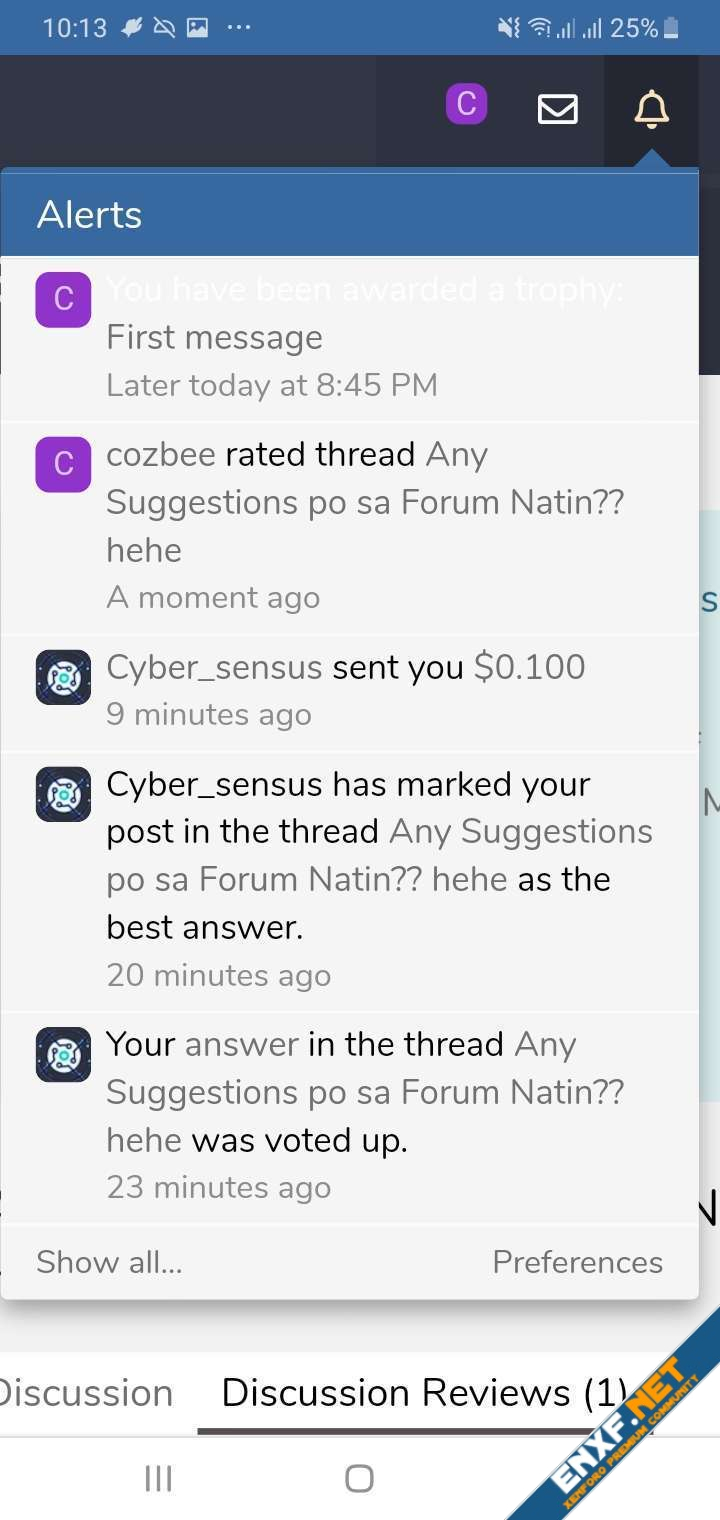Image resolution: width=720 pixels, height=1520 pixels.
Task: Open the alerts bell icon
Action: (x=651, y=109)
